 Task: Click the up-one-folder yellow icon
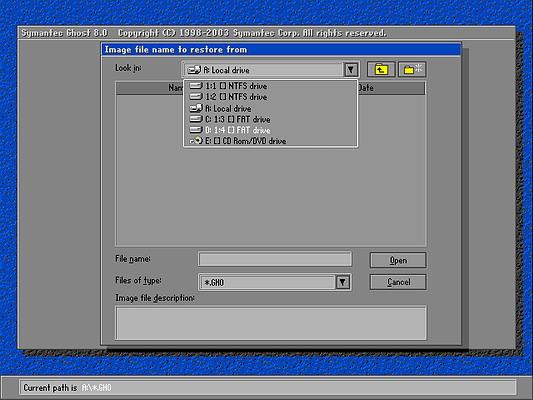click(x=381, y=70)
